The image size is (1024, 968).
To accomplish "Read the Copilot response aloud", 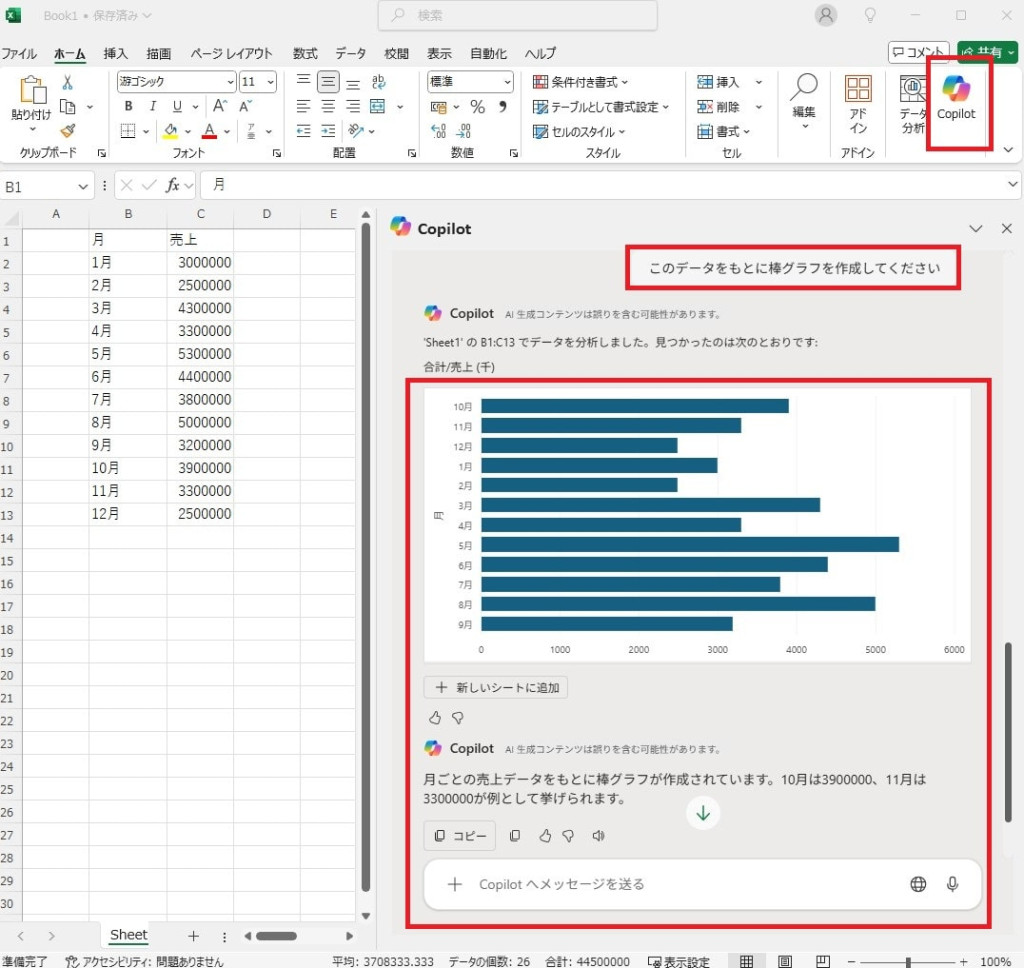I will coord(598,835).
